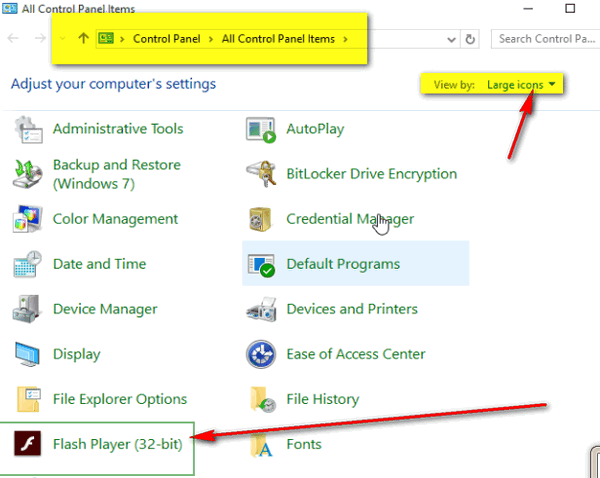Open Credential Manager link
Viewport: 600px width, 478px height.
coord(350,219)
